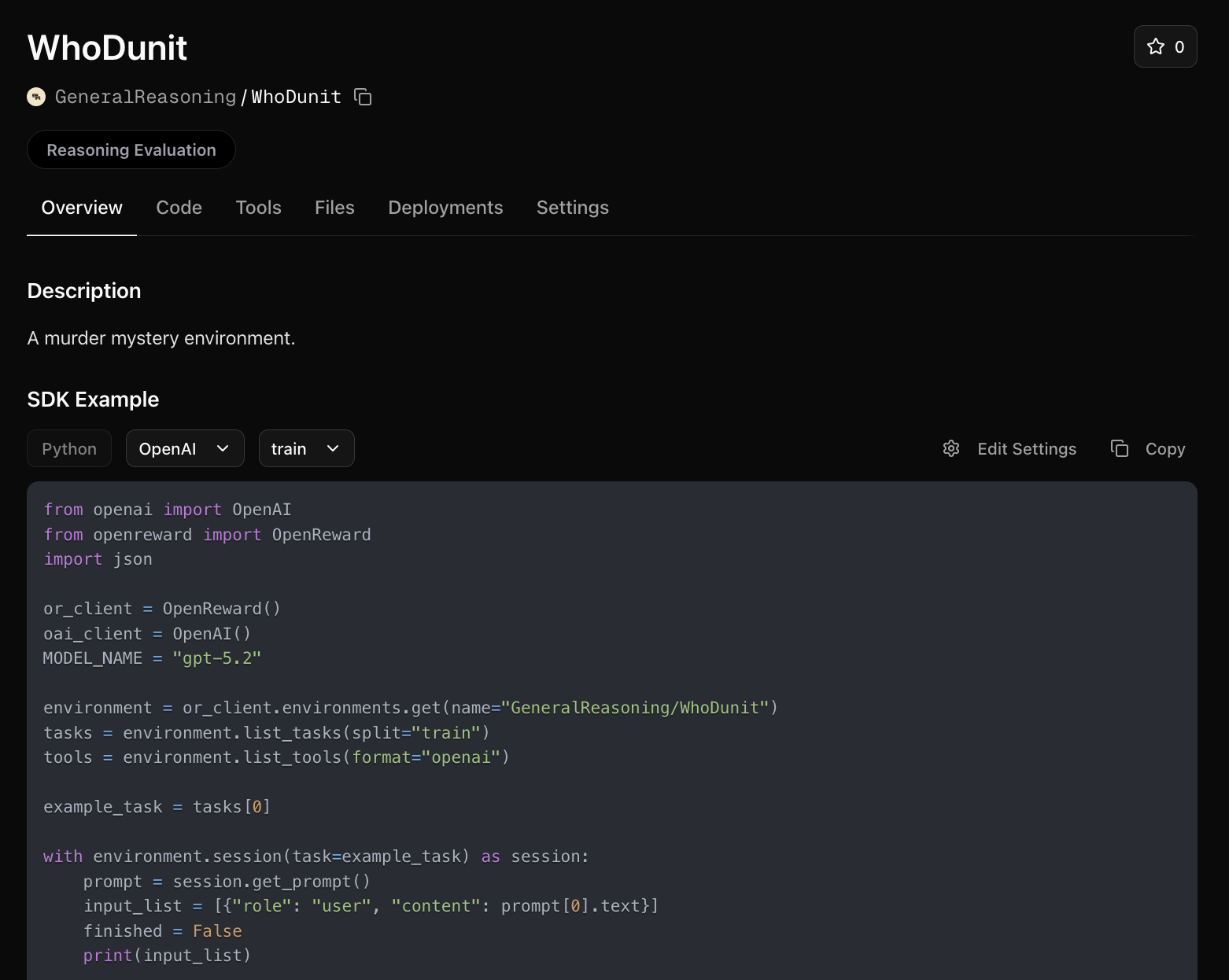Open the GeneralReasoning organization link

pyautogui.click(x=146, y=97)
